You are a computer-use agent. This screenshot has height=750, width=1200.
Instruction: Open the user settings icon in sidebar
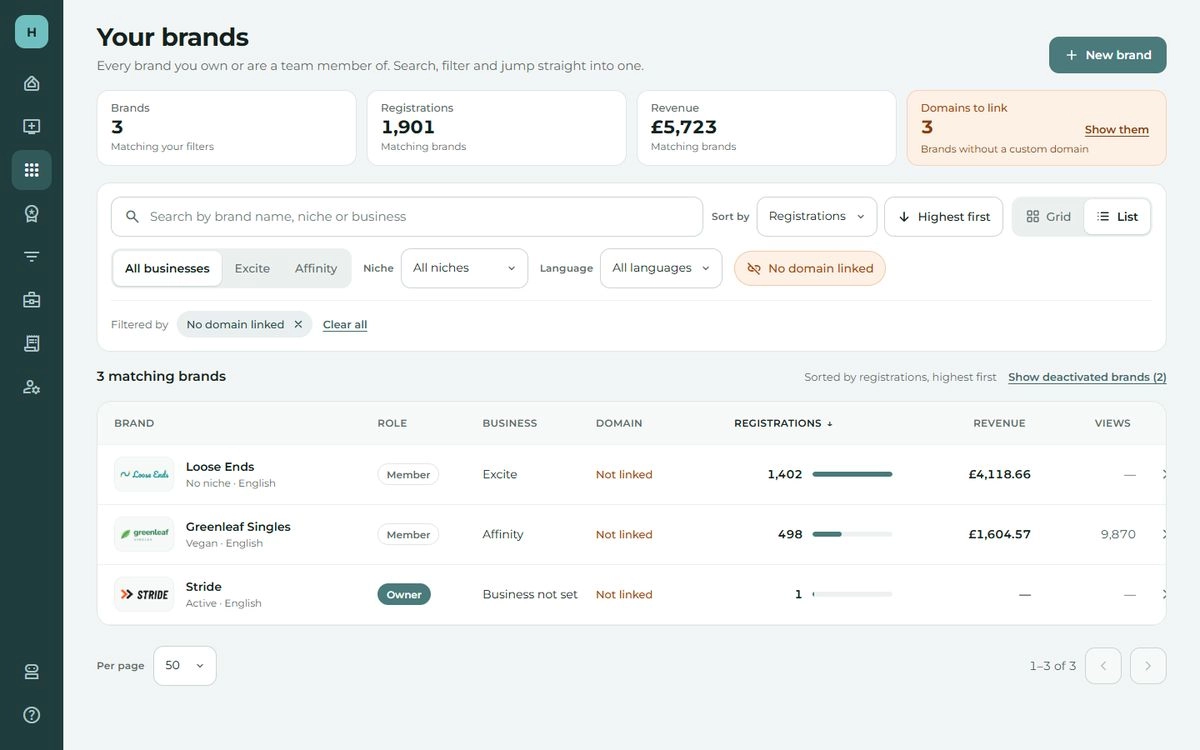pos(31,387)
